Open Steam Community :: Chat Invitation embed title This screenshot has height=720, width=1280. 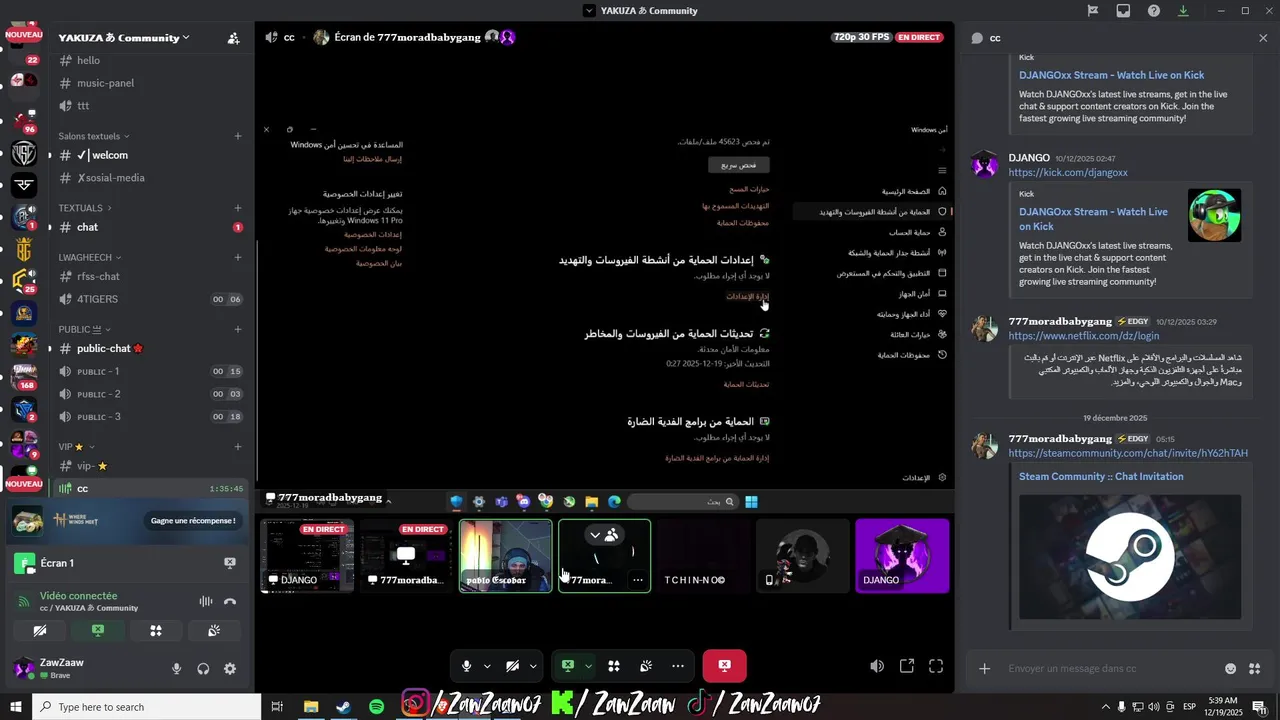click(x=1101, y=477)
